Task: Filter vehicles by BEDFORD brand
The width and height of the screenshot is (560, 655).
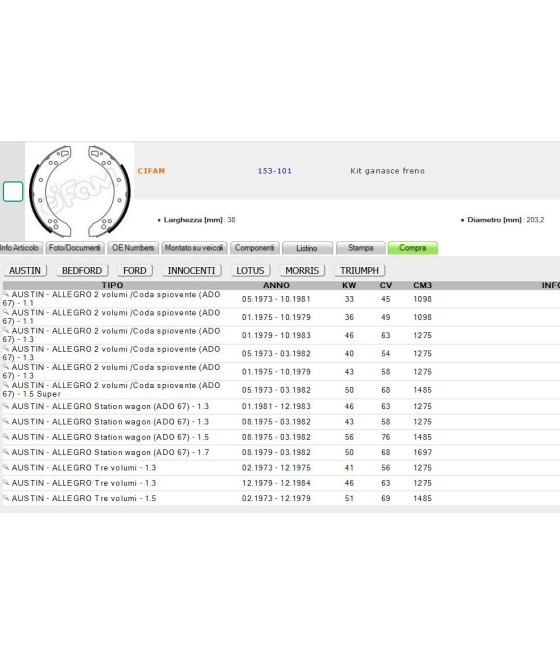Action: (82, 270)
